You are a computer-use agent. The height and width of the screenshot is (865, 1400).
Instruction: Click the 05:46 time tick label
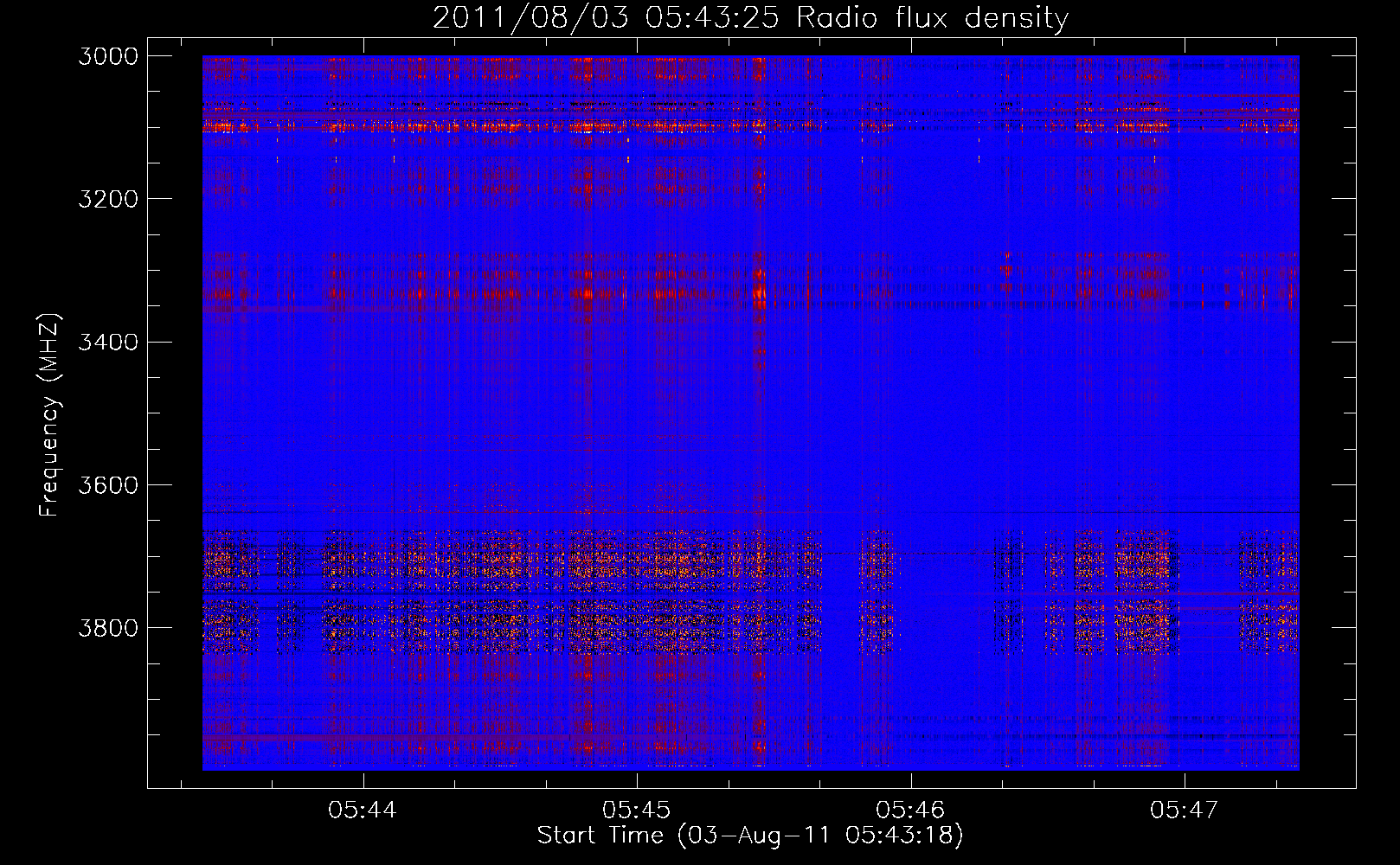click(910, 810)
